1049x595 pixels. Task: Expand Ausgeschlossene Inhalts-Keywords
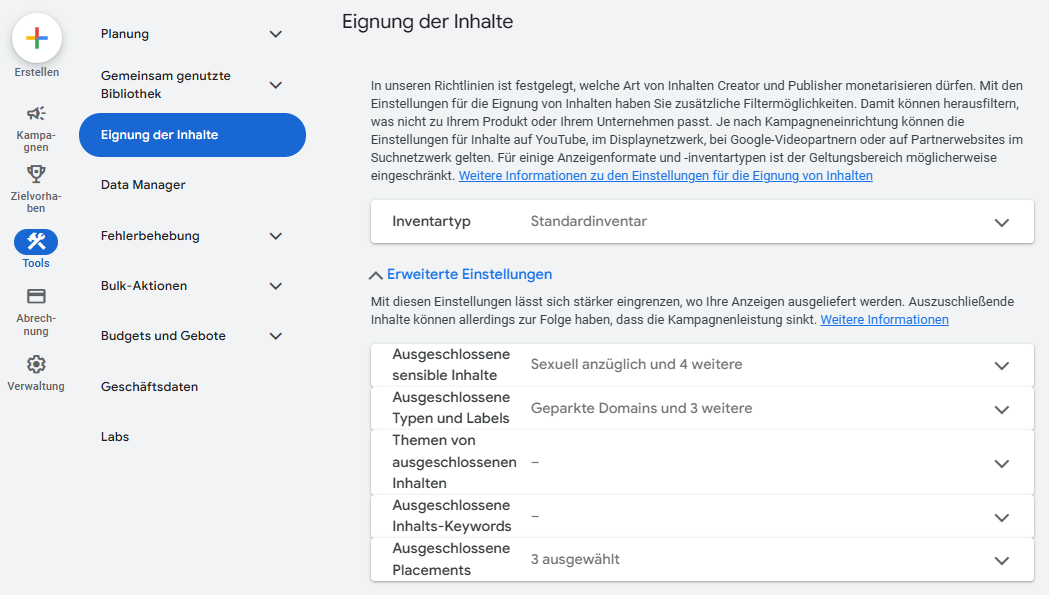(1001, 516)
